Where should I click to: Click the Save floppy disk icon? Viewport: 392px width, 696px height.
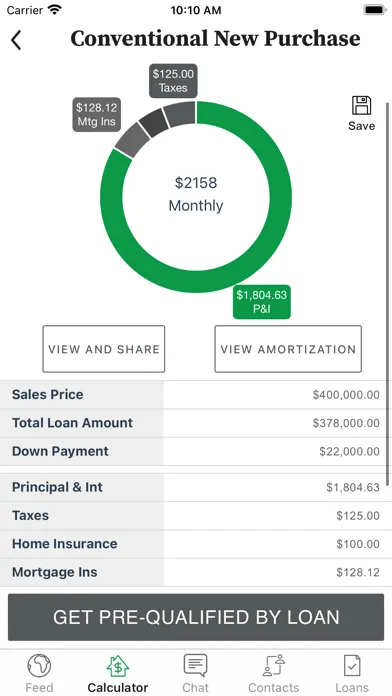[361, 106]
